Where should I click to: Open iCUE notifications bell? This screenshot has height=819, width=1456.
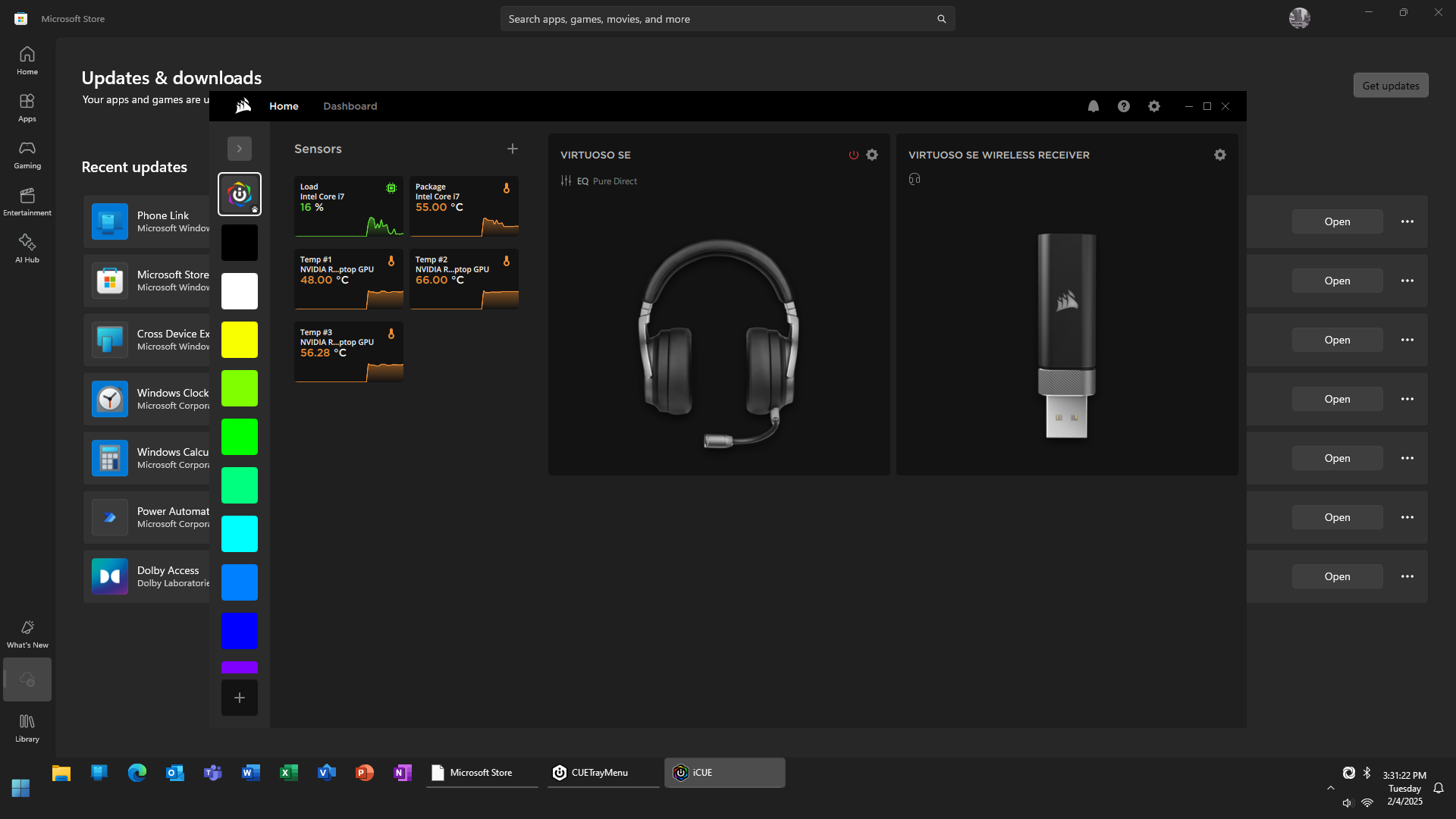pos(1093,106)
